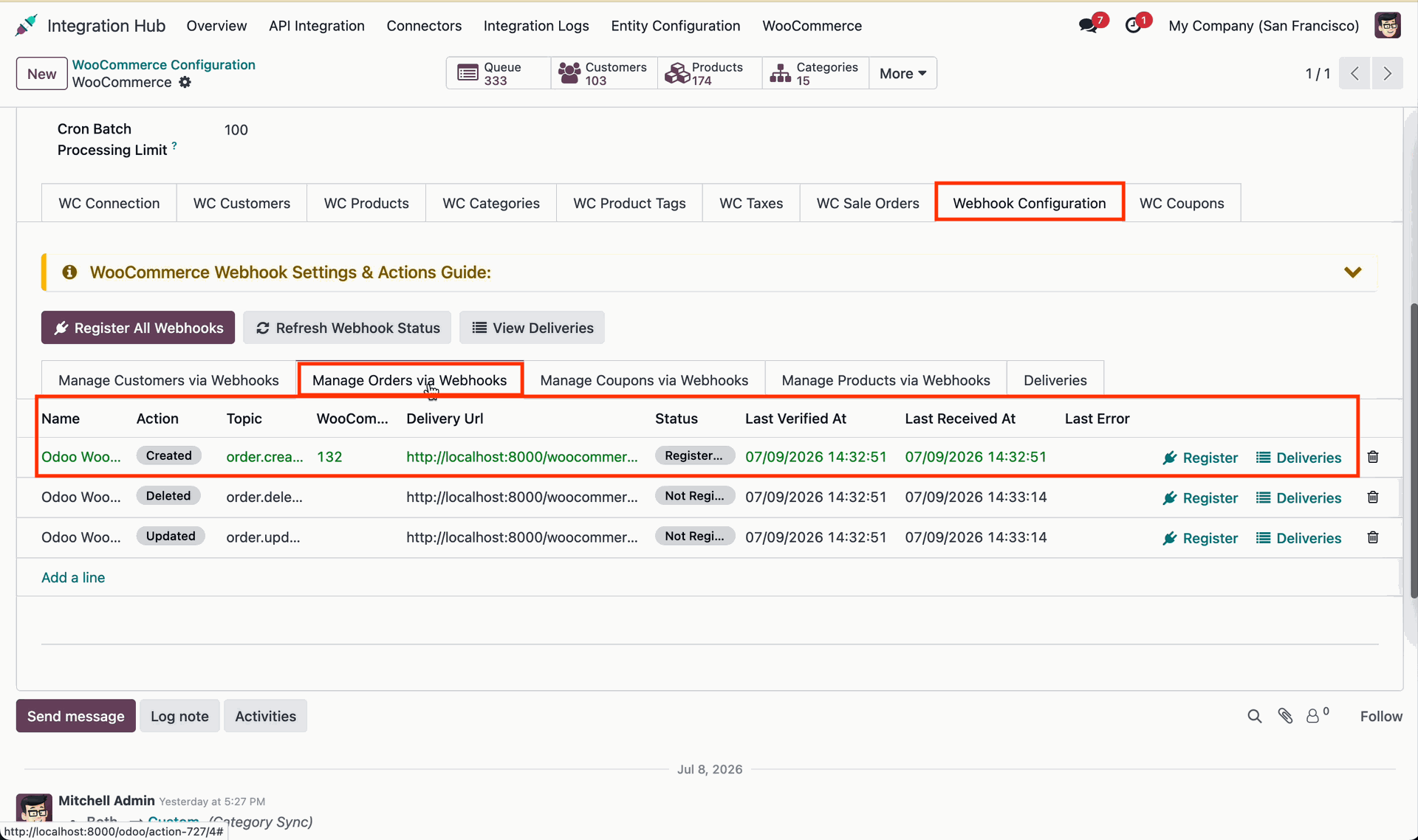Screen dimensions: 1418x840
Task: Select Manage Products via Webhooks tab
Action: tap(886, 380)
